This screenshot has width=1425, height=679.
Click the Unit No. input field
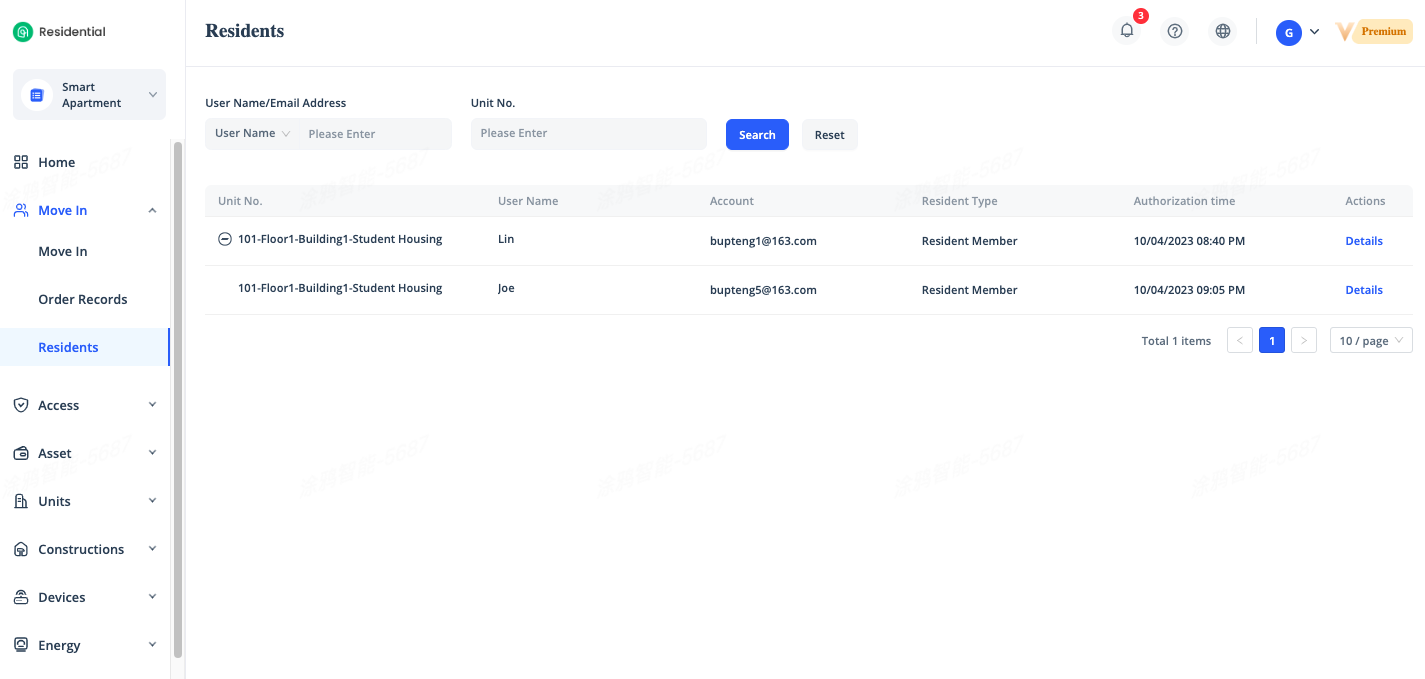(588, 134)
